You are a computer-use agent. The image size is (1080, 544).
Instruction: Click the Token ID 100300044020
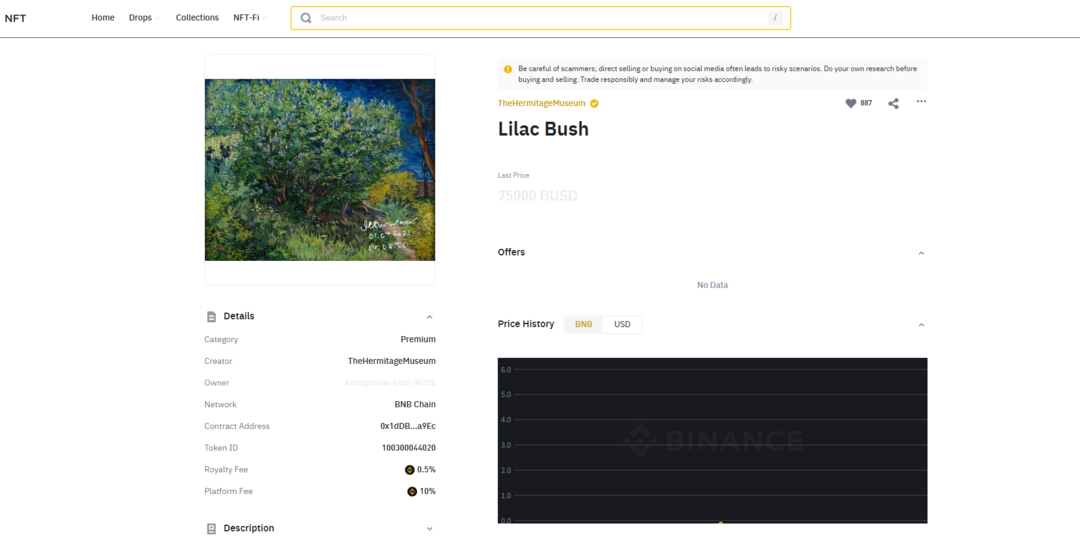tap(409, 448)
